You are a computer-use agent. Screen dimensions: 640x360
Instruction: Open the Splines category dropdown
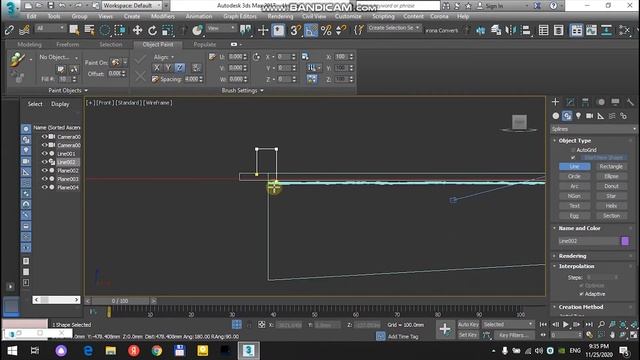coord(593,129)
